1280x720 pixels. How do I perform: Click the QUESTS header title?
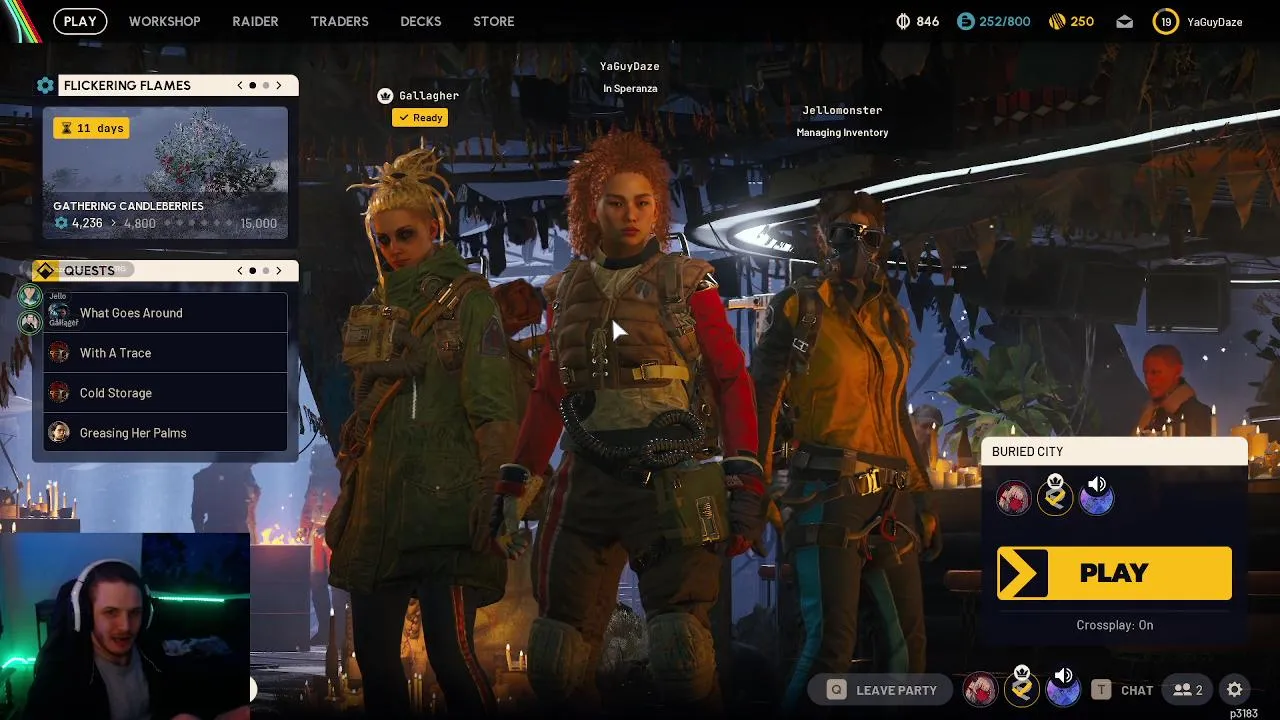89,270
